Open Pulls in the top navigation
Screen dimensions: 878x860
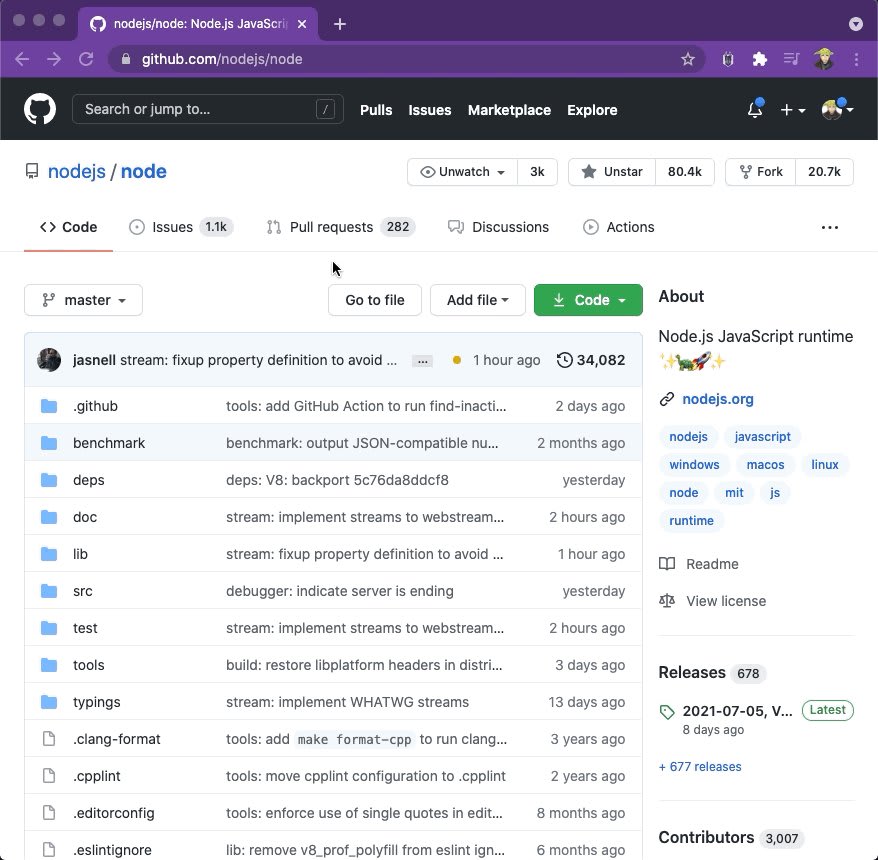[x=376, y=110]
